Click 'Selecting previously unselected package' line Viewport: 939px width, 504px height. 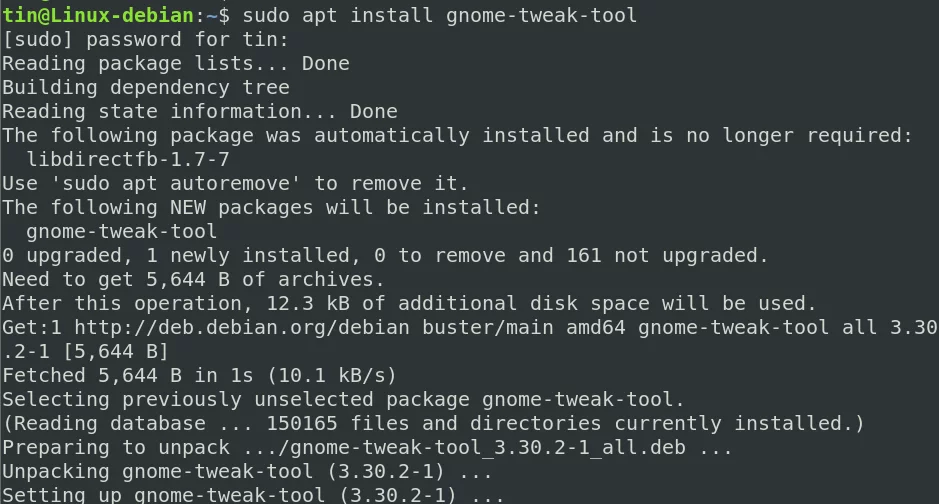(x=343, y=399)
